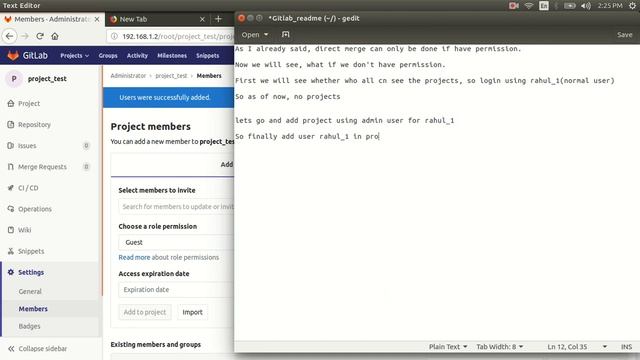Open the Guest role permission dropdown
The width and height of the screenshot is (640, 360).
(176, 242)
